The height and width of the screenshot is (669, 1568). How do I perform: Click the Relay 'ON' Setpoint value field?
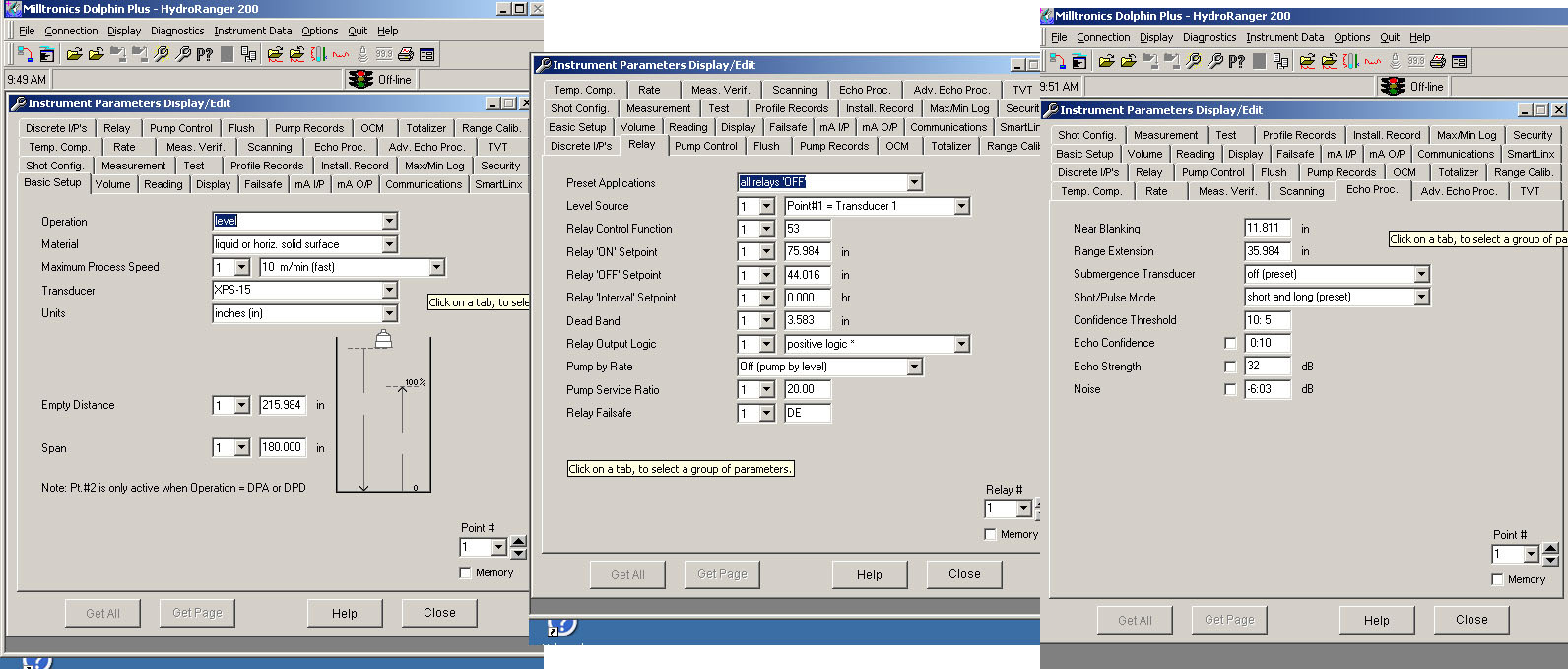tap(808, 251)
